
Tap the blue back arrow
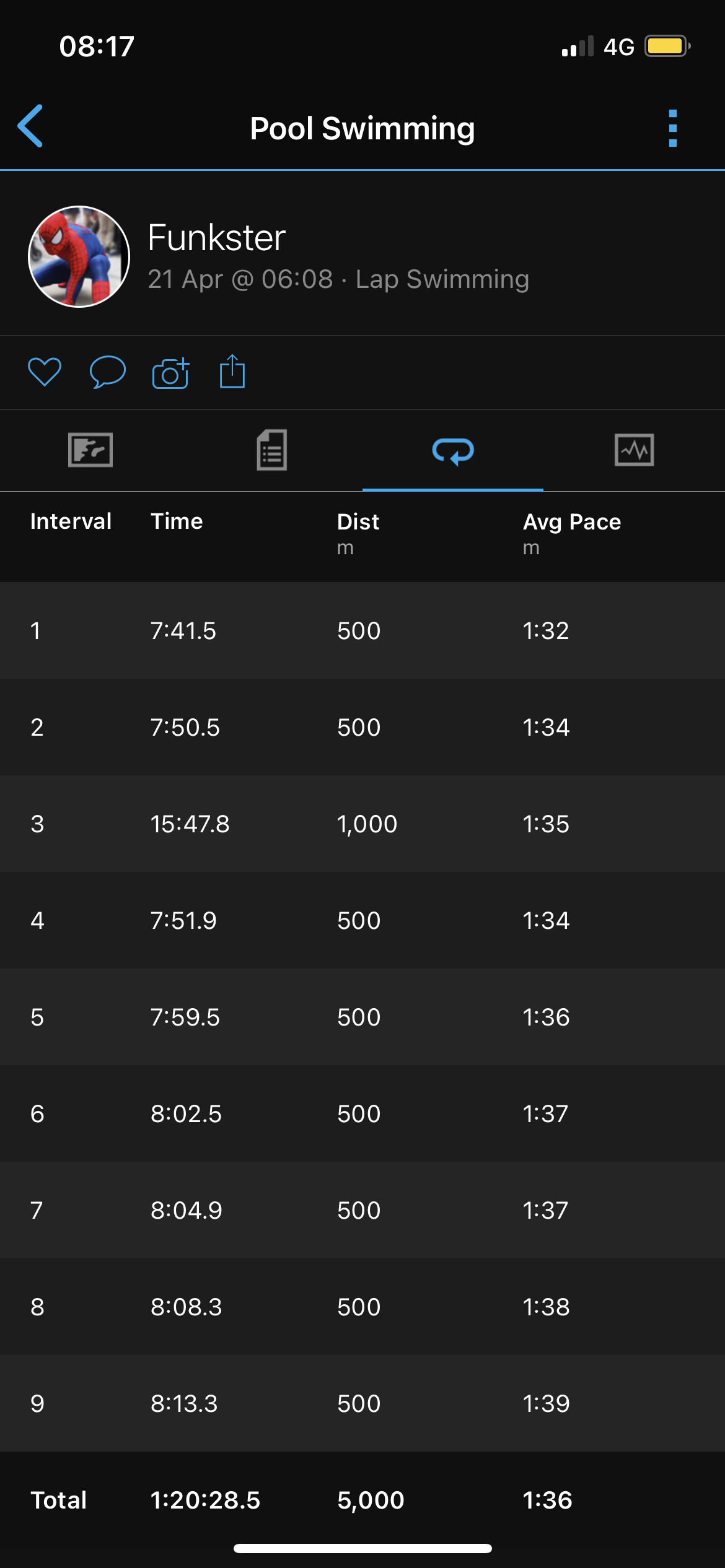(x=30, y=126)
